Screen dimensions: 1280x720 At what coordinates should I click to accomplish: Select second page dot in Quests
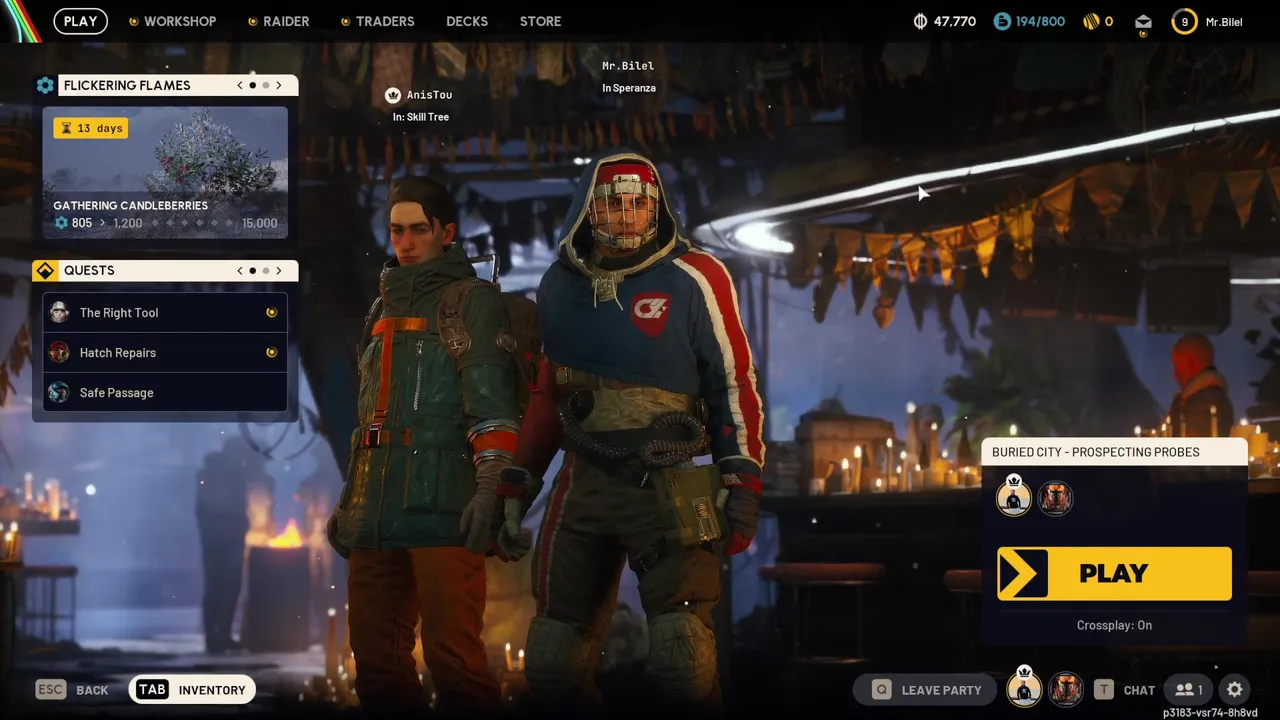tap(266, 270)
